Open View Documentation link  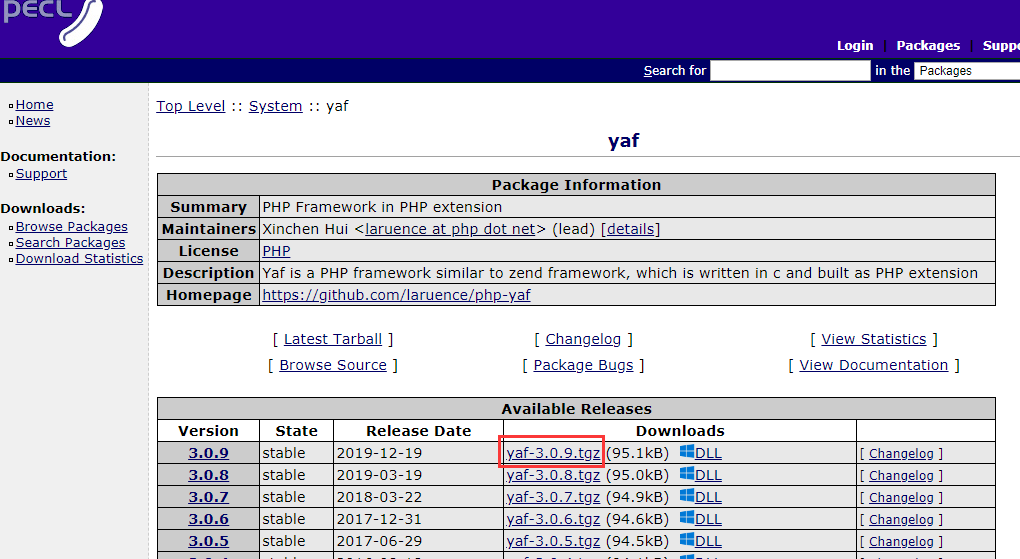[x=873, y=365]
